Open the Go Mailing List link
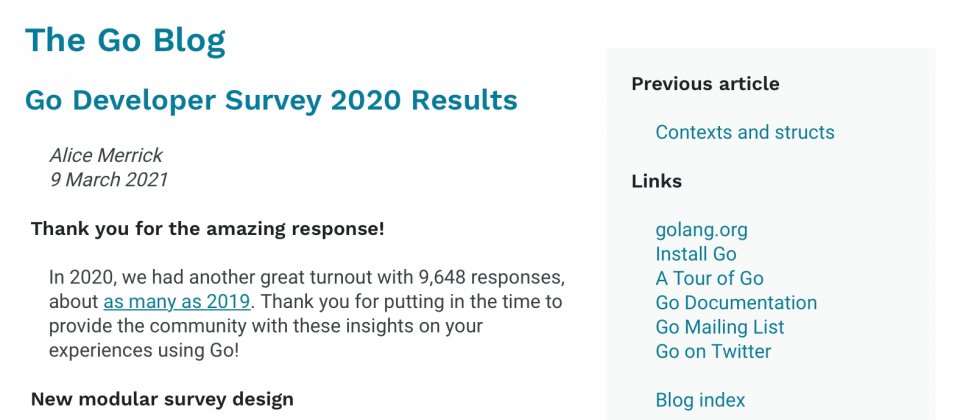960x420 pixels. tap(719, 327)
